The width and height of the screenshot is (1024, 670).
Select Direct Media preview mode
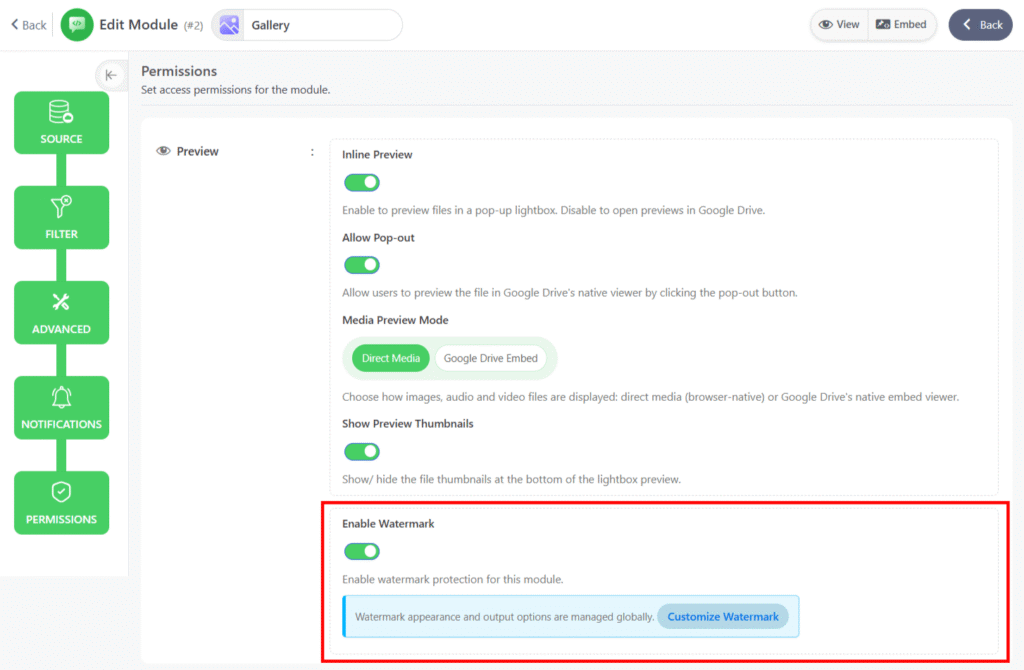coord(391,358)
